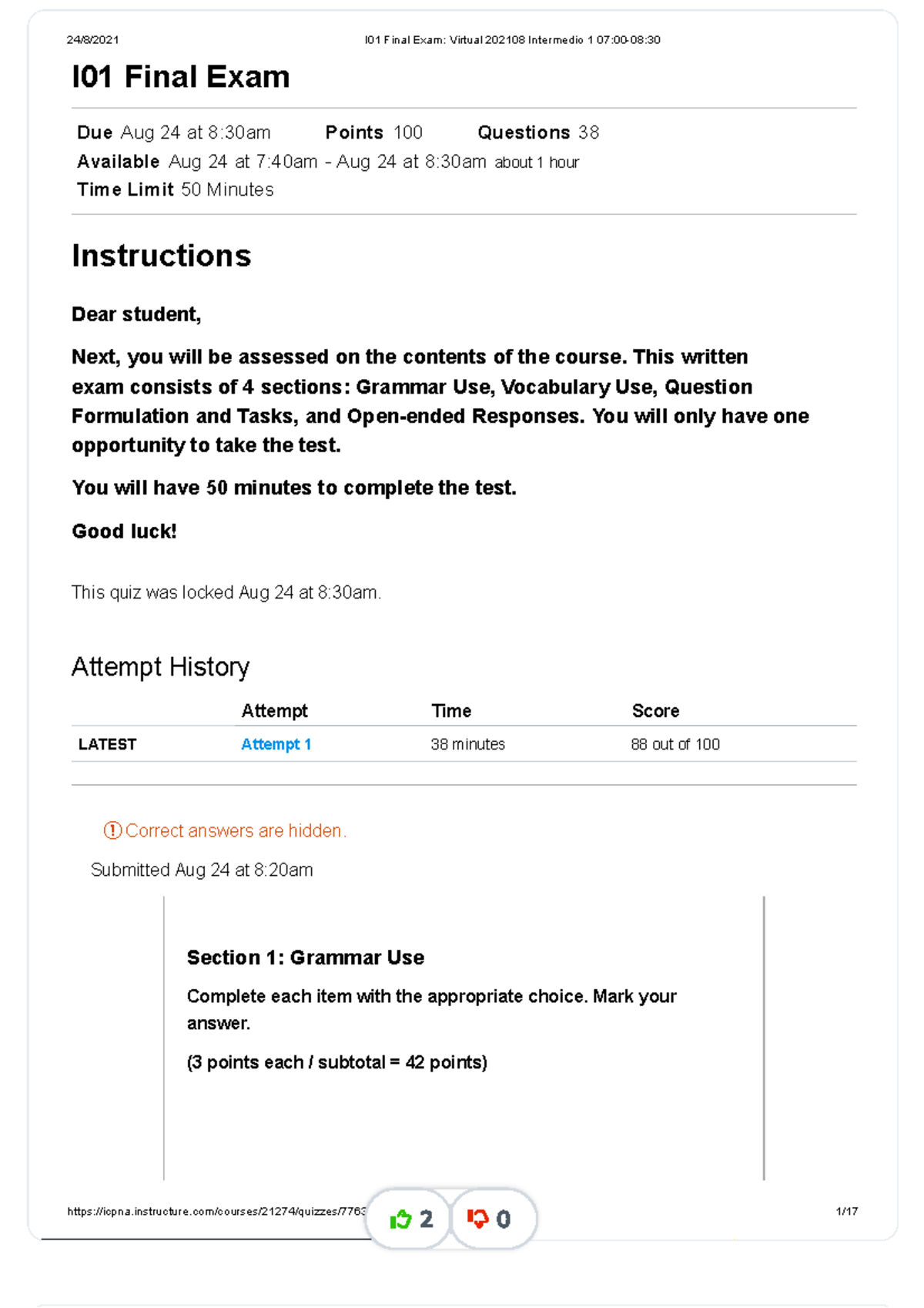This screenshot has width=924, height=1308.
Task: Click the 'I01 Final Exam' page title
Action: point(181,77)
